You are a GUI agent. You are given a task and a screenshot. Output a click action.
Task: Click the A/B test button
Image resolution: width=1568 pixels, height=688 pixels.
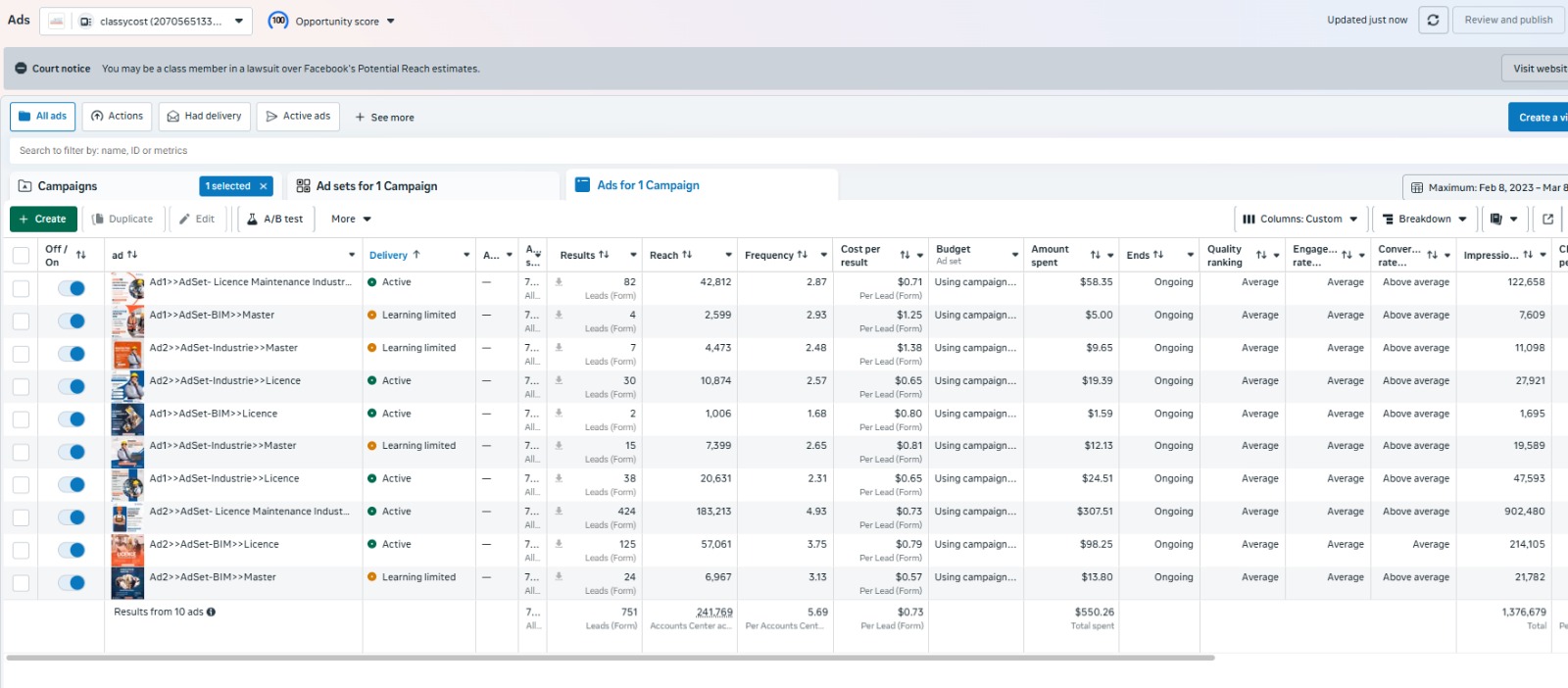tap(274, 220)
